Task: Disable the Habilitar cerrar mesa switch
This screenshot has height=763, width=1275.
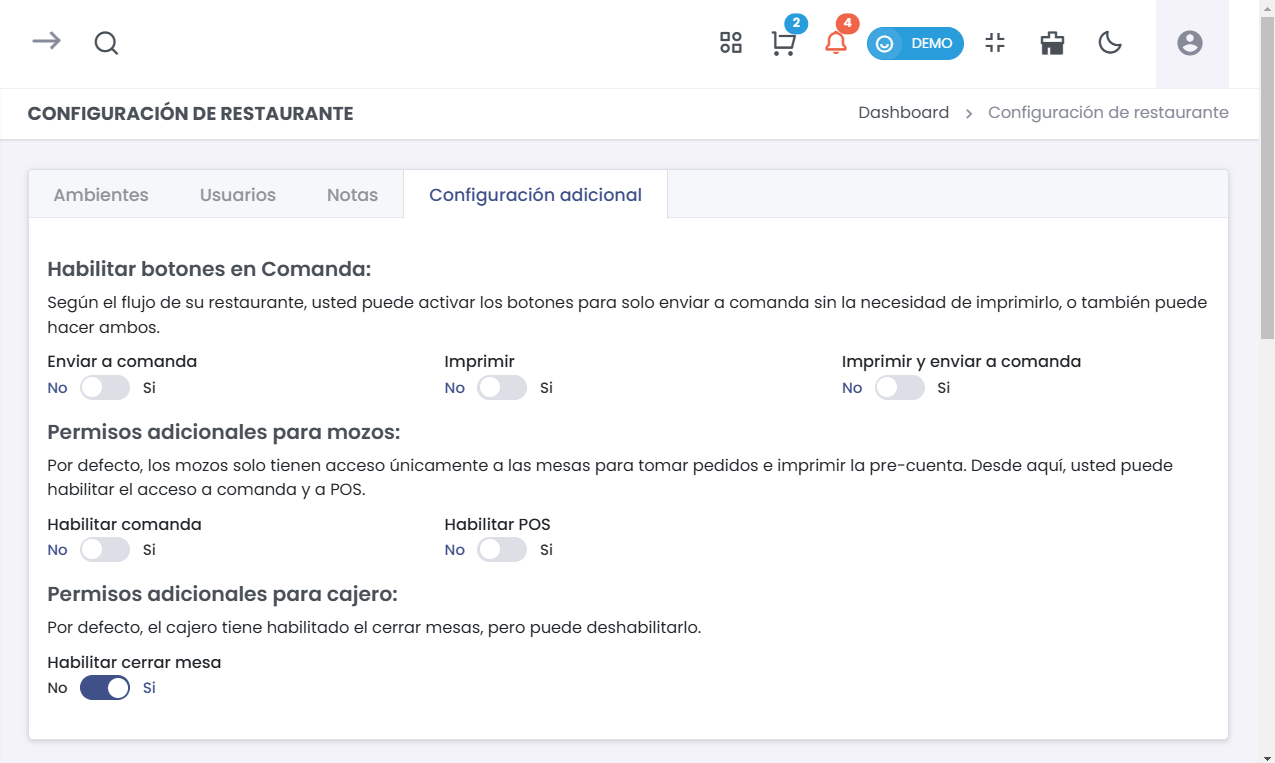Action: pyautogui.click(x=104, y=687)
